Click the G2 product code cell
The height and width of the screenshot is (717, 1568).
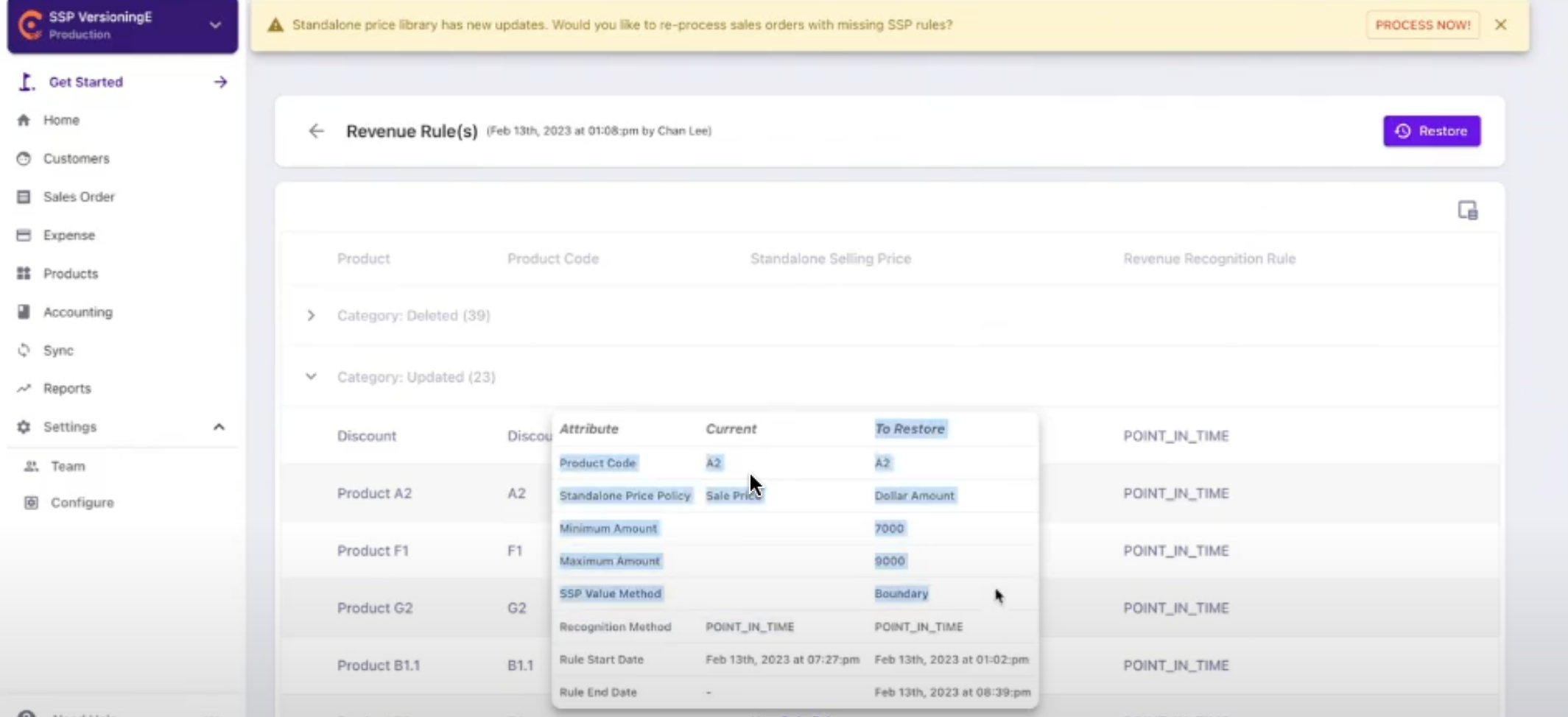517,608
